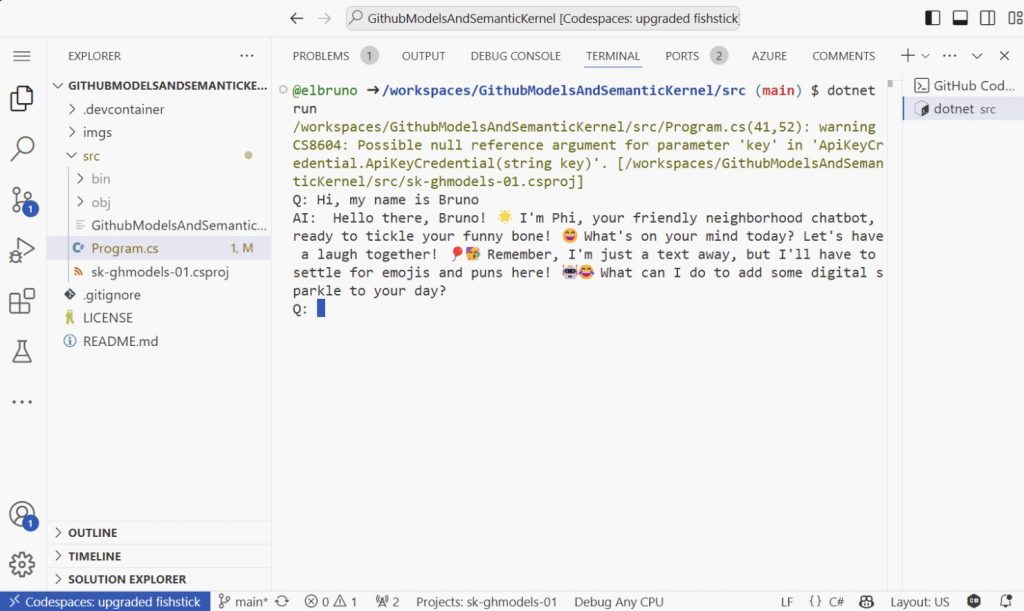This screenshot has width=1024, height=611.
Task: Toggle the bottom panel layout button
Action: coord(960,18)
